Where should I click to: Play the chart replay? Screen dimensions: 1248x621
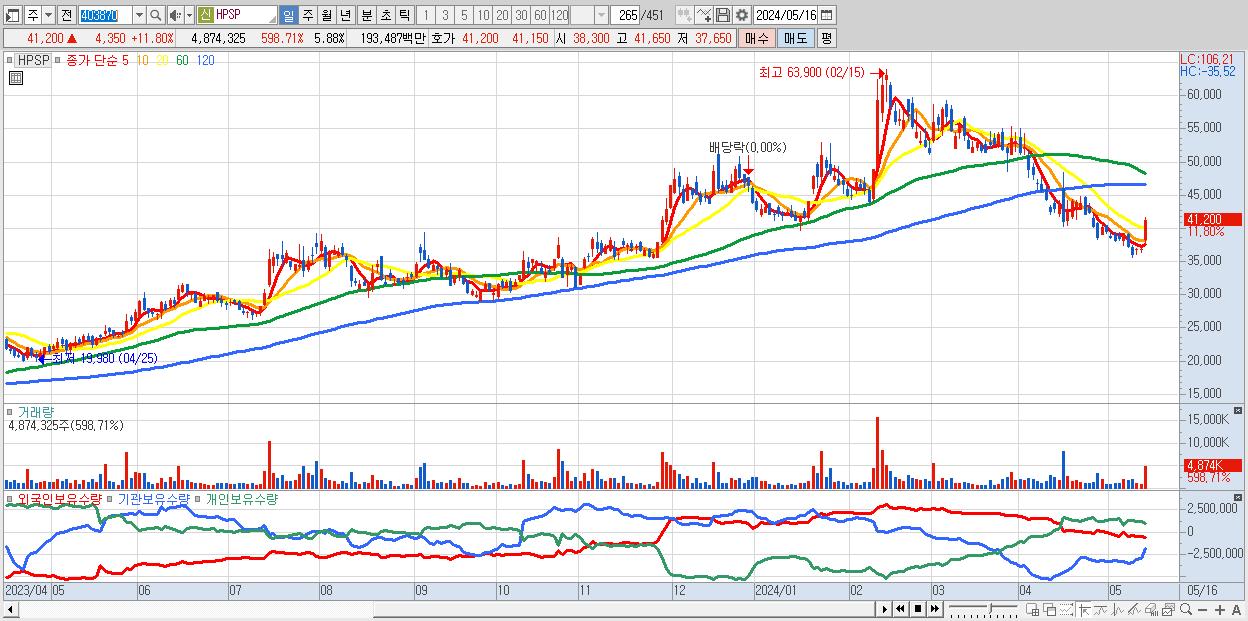click(x=885, y=609)
